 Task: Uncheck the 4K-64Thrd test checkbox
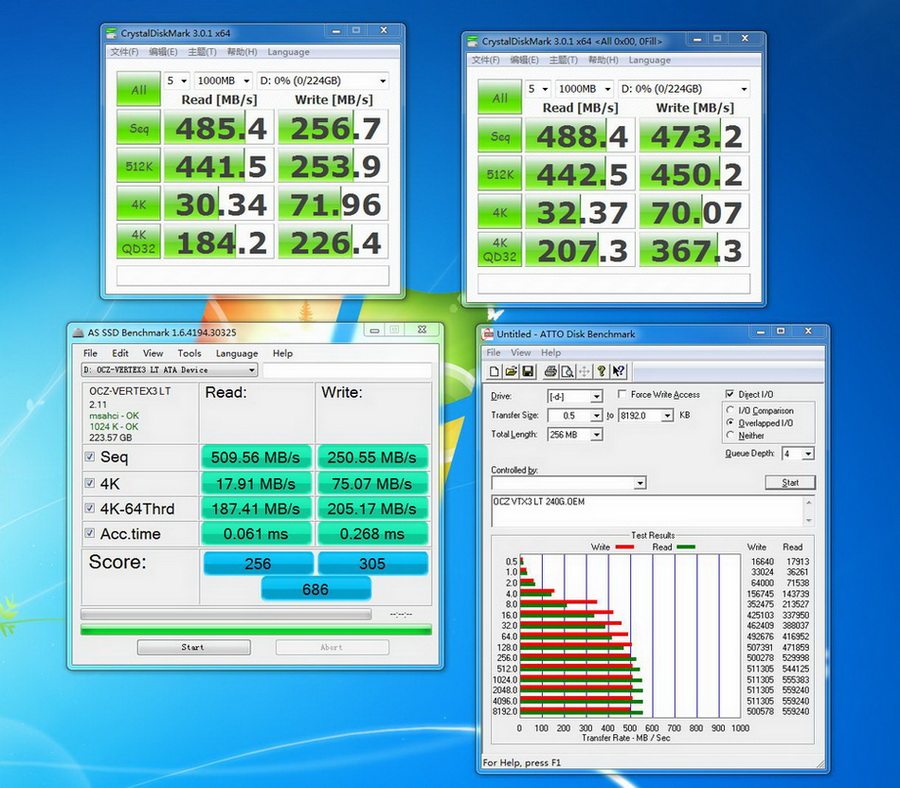point(90,509)
